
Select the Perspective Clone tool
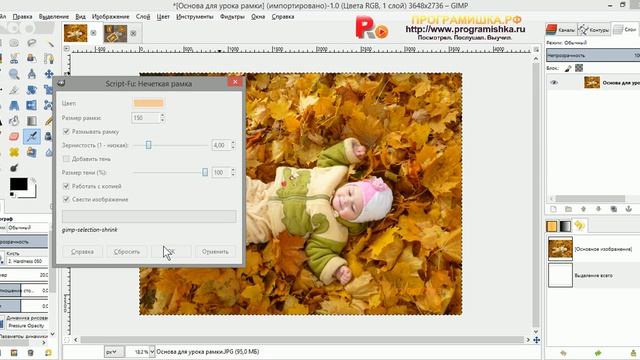click(x=31, y=152)
